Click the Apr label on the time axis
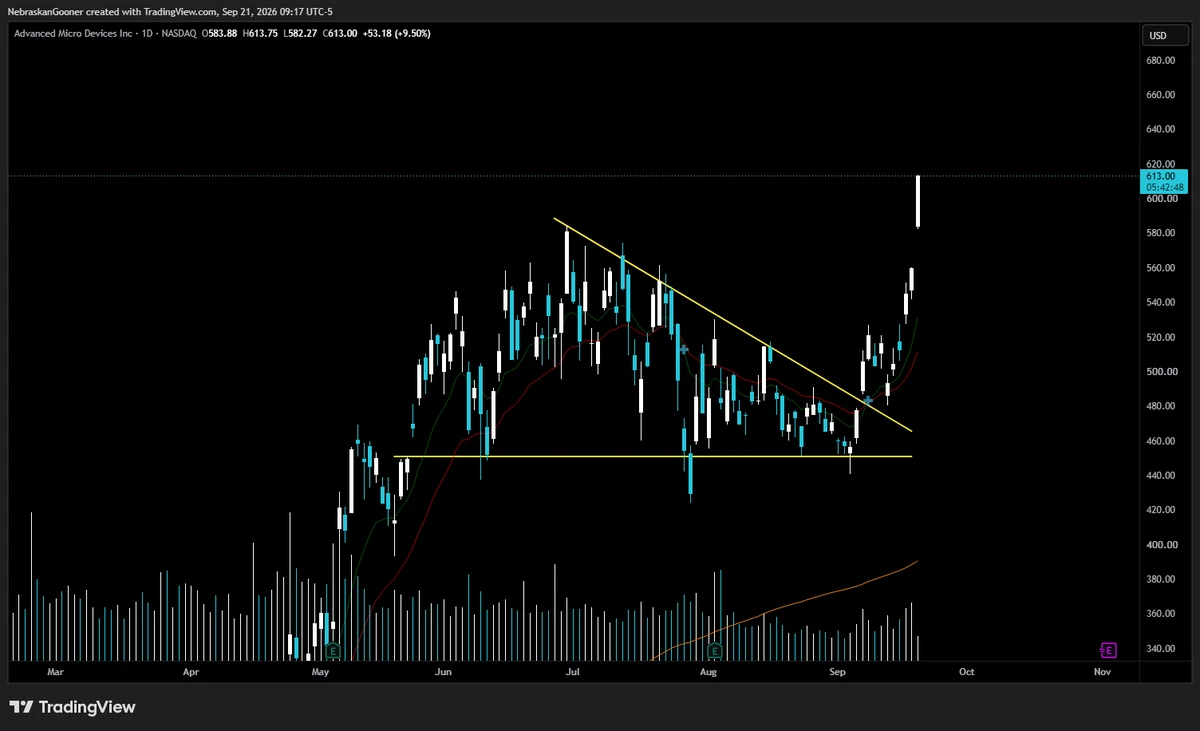 click(x=191, y=673)
